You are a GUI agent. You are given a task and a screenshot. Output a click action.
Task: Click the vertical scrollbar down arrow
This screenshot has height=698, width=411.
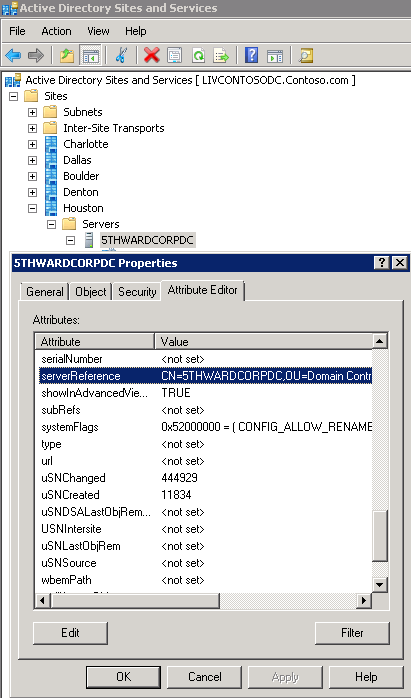point(380,584)
